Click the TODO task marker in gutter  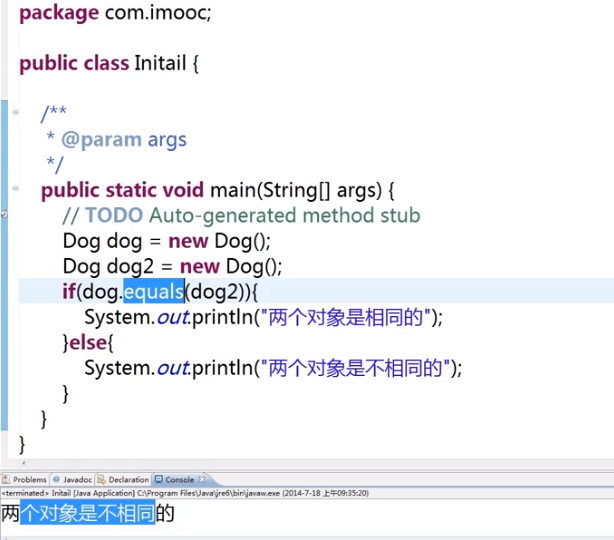[4, 214]
